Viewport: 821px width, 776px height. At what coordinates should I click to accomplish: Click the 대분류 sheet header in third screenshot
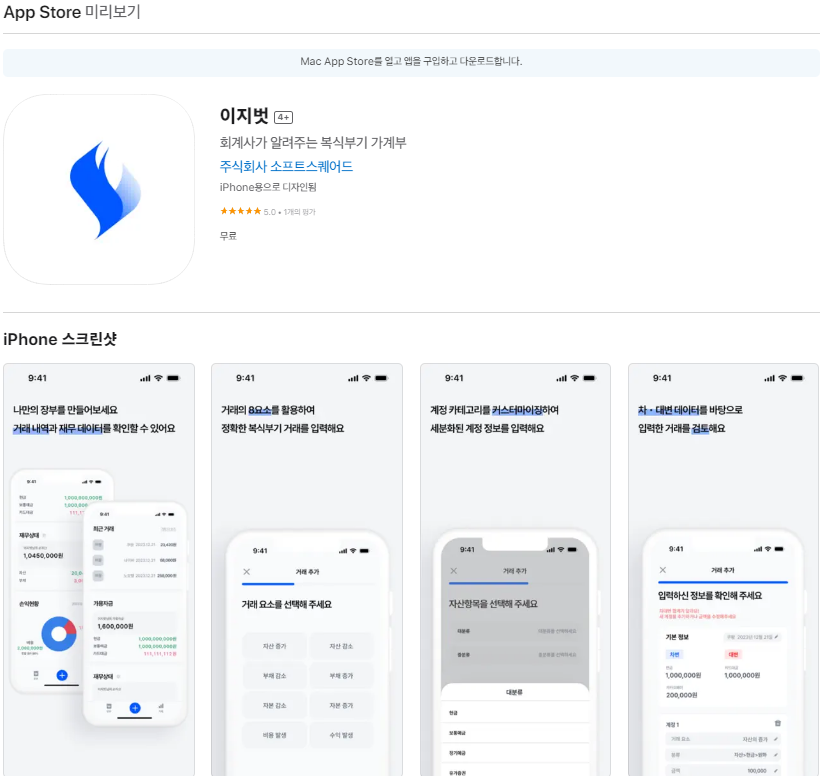(x=514, y=692)
